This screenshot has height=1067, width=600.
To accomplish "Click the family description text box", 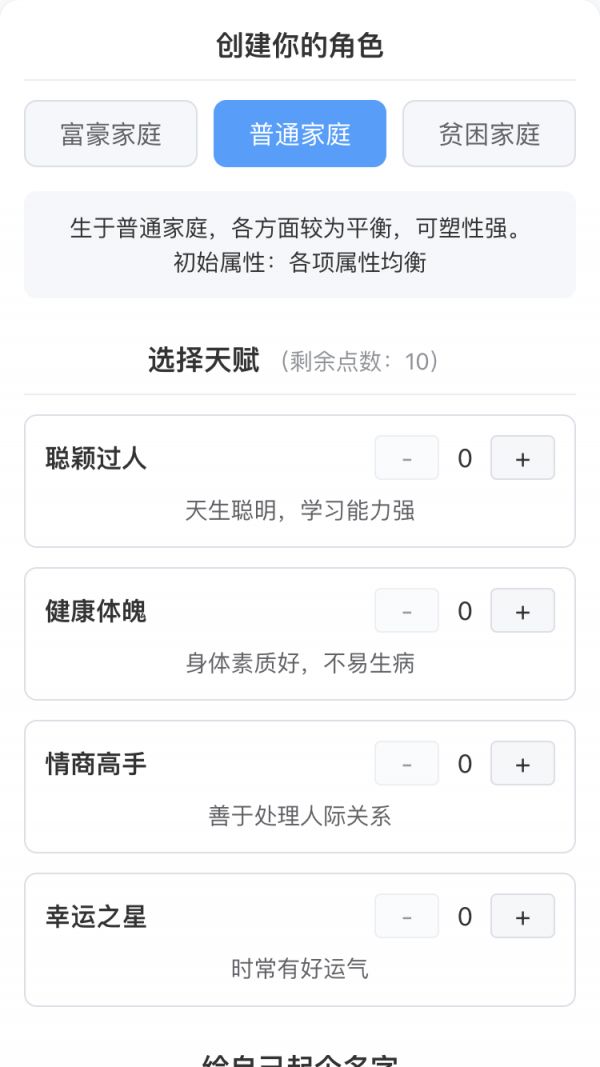I will coord(300,242).
